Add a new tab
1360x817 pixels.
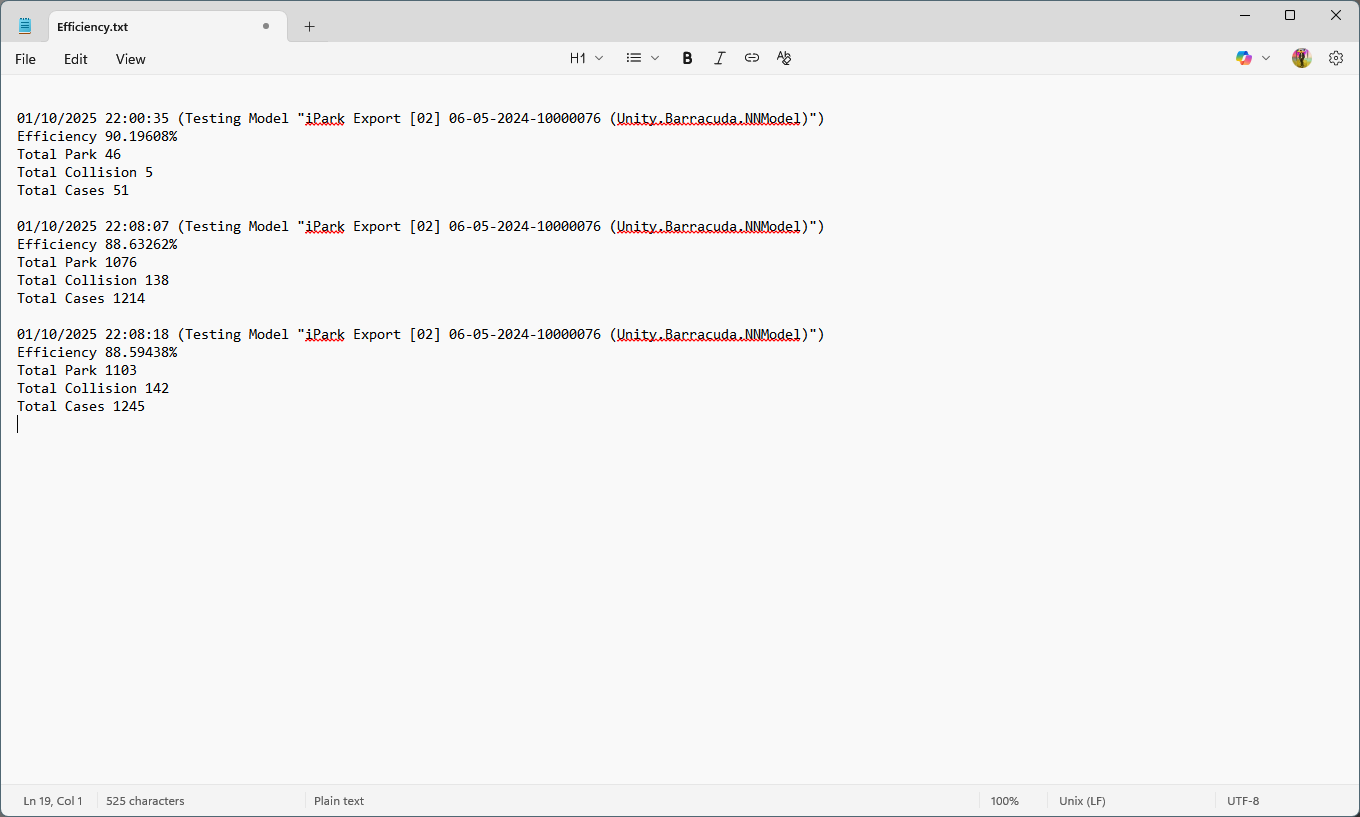pos(309,27)
